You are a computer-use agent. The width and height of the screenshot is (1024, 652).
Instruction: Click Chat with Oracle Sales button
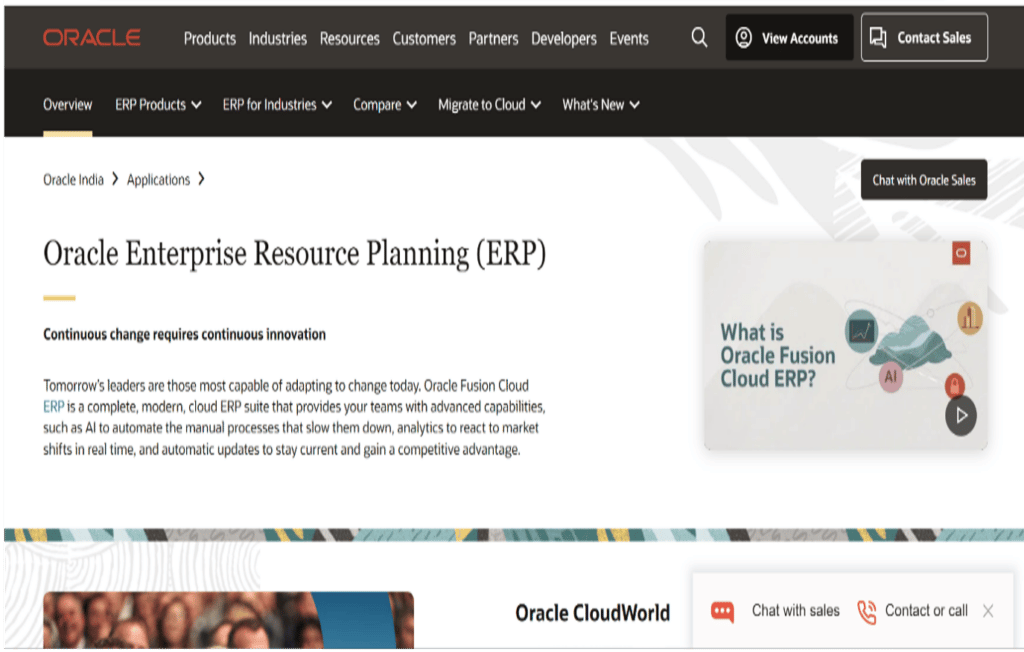(924, 180)
